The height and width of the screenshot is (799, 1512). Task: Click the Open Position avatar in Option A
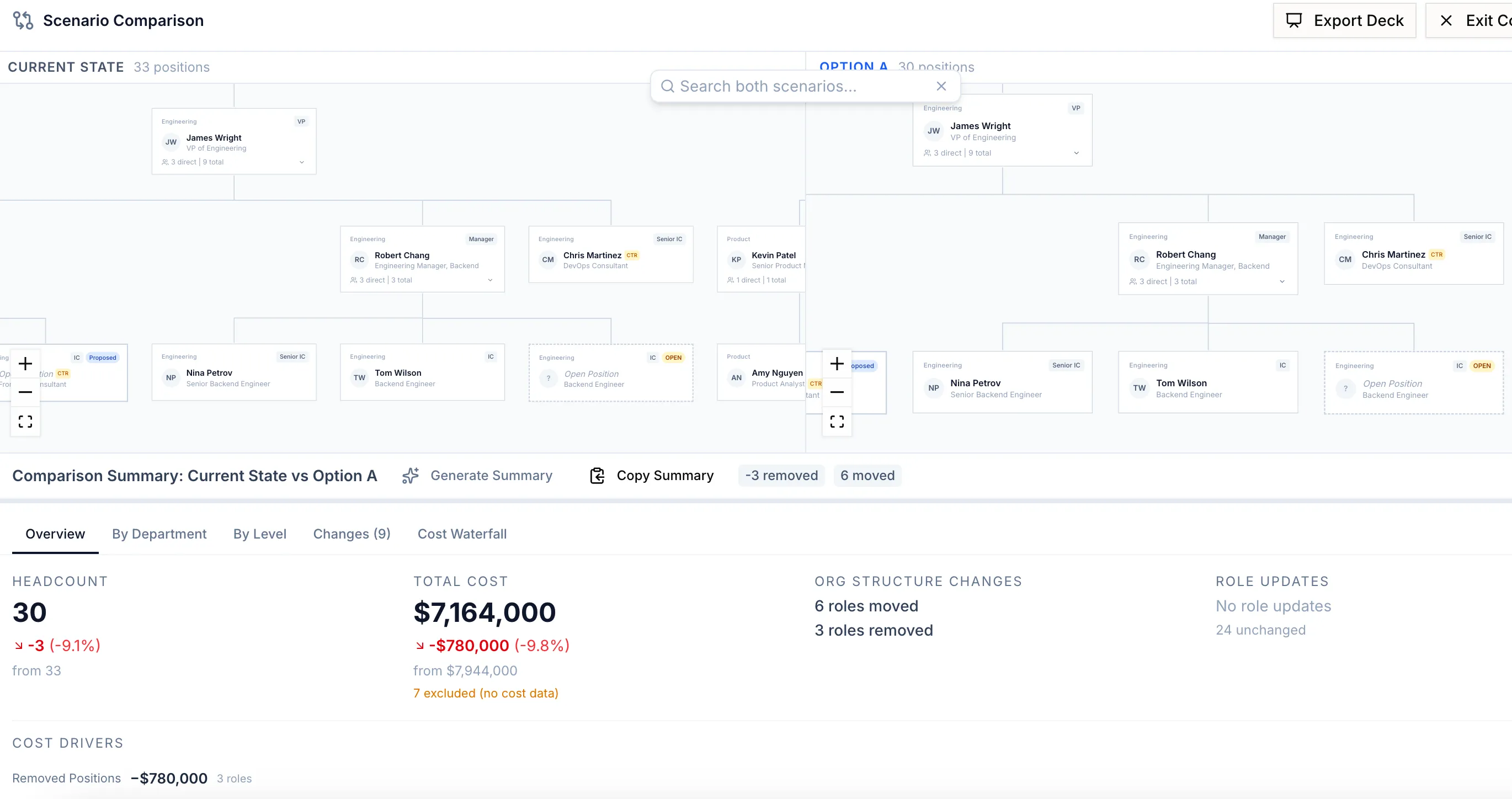coord(1345,388)
